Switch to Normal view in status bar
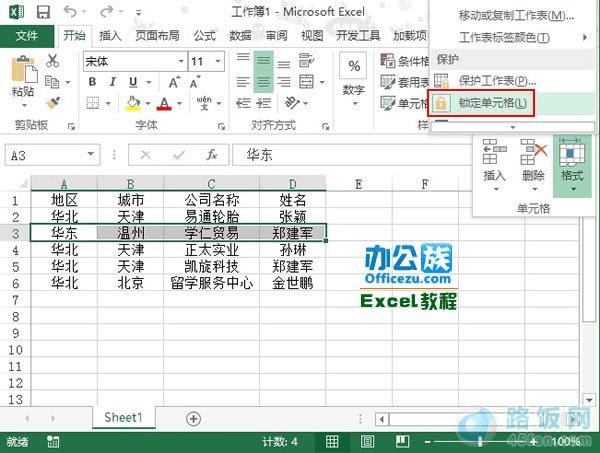 pyautogui.click(x=332, y=442)
